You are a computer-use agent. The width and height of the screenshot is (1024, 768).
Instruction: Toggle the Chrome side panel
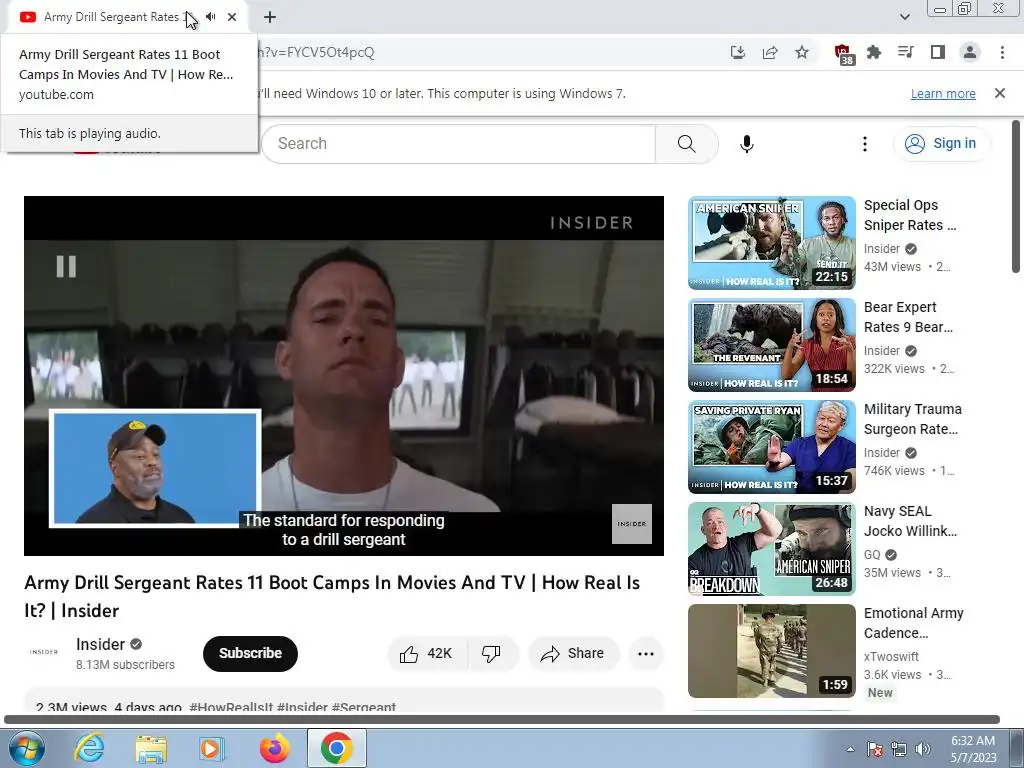click(938, 52)
